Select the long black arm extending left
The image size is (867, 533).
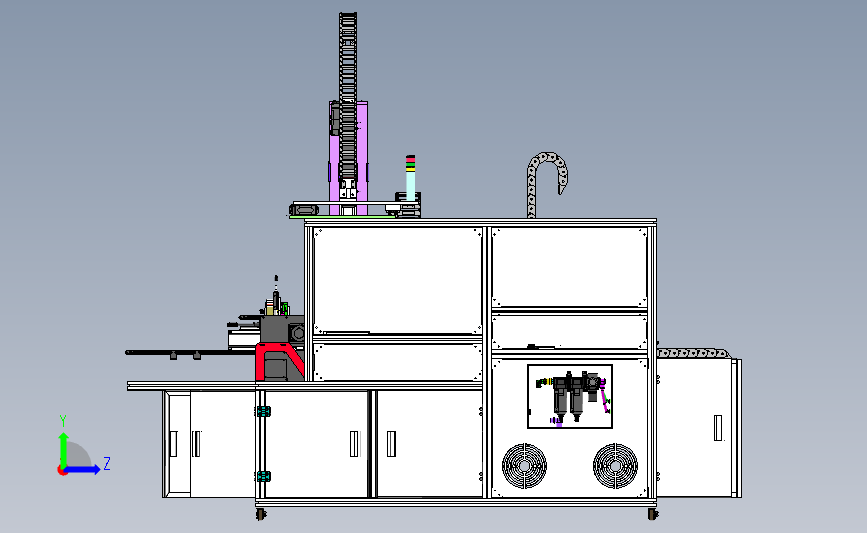(x=191, y=352)
